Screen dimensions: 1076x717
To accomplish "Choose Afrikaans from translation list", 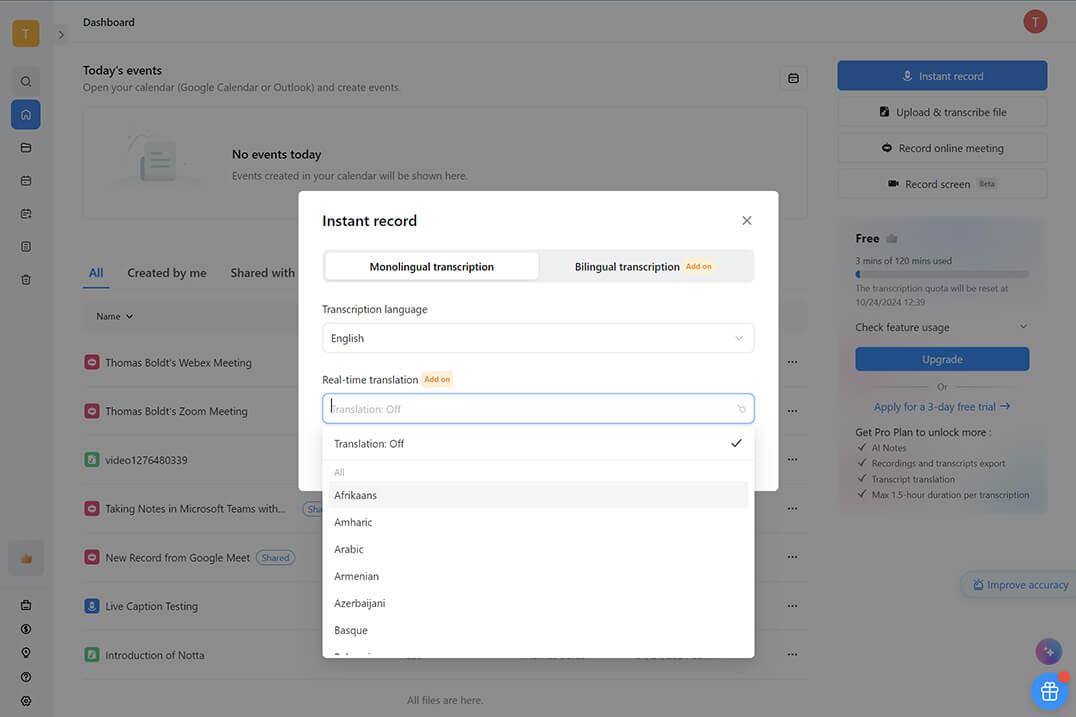I will 538,495.
